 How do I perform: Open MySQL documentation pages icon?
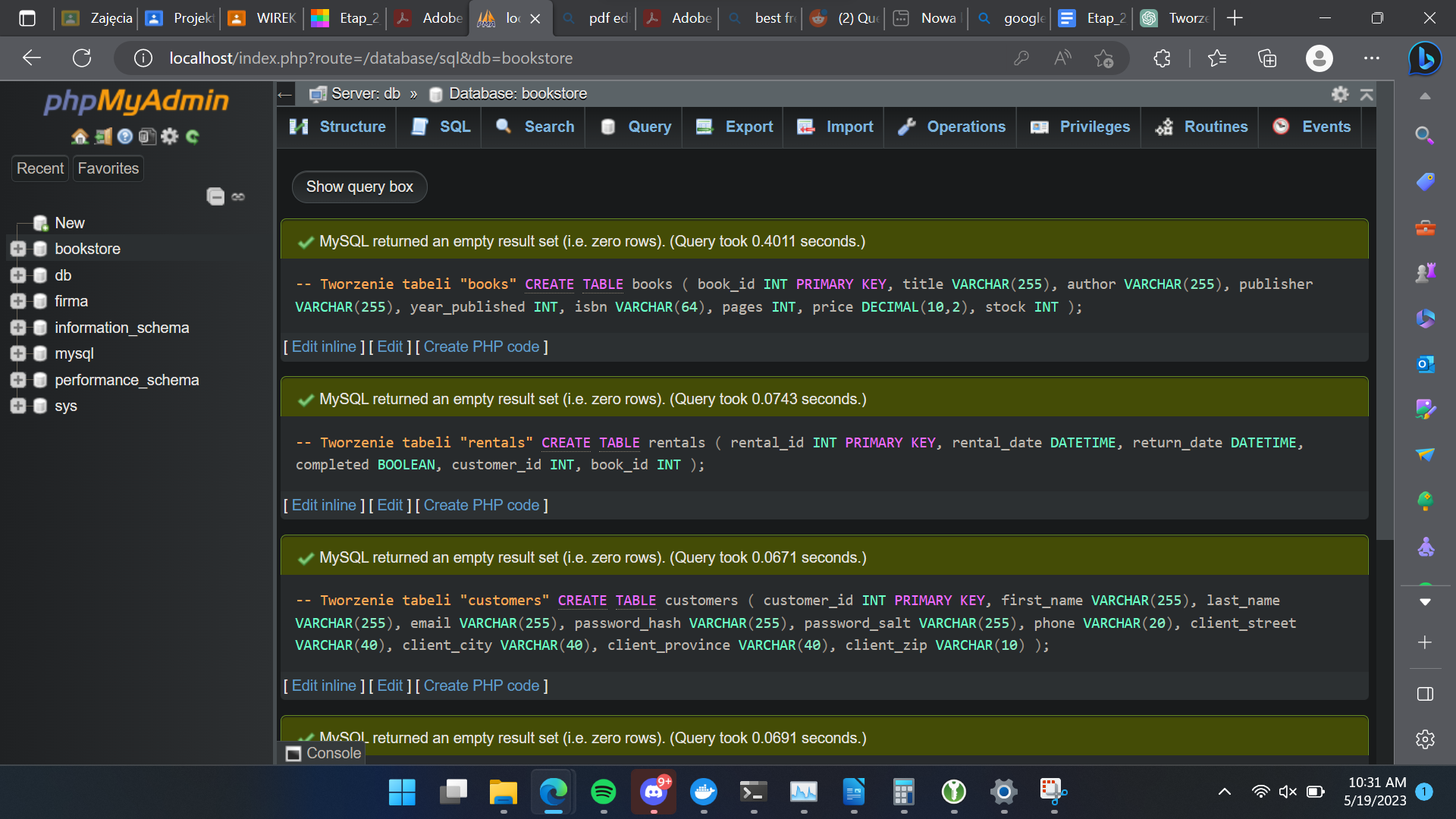click(x=147, y=136)
